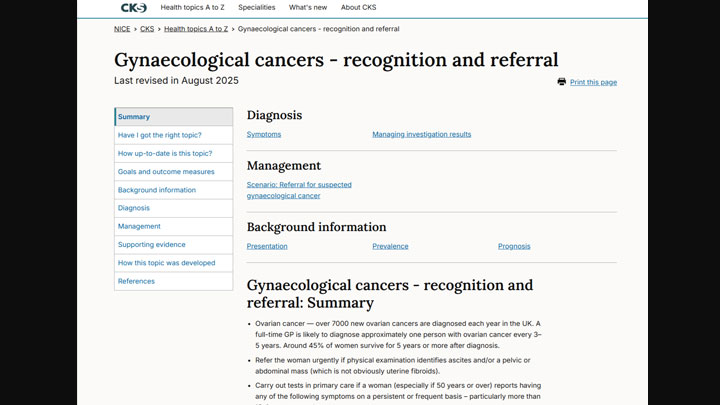720x405 pixels.
Task: Click Print this page link
Action: pyautogui.click(x=593, y=82)
